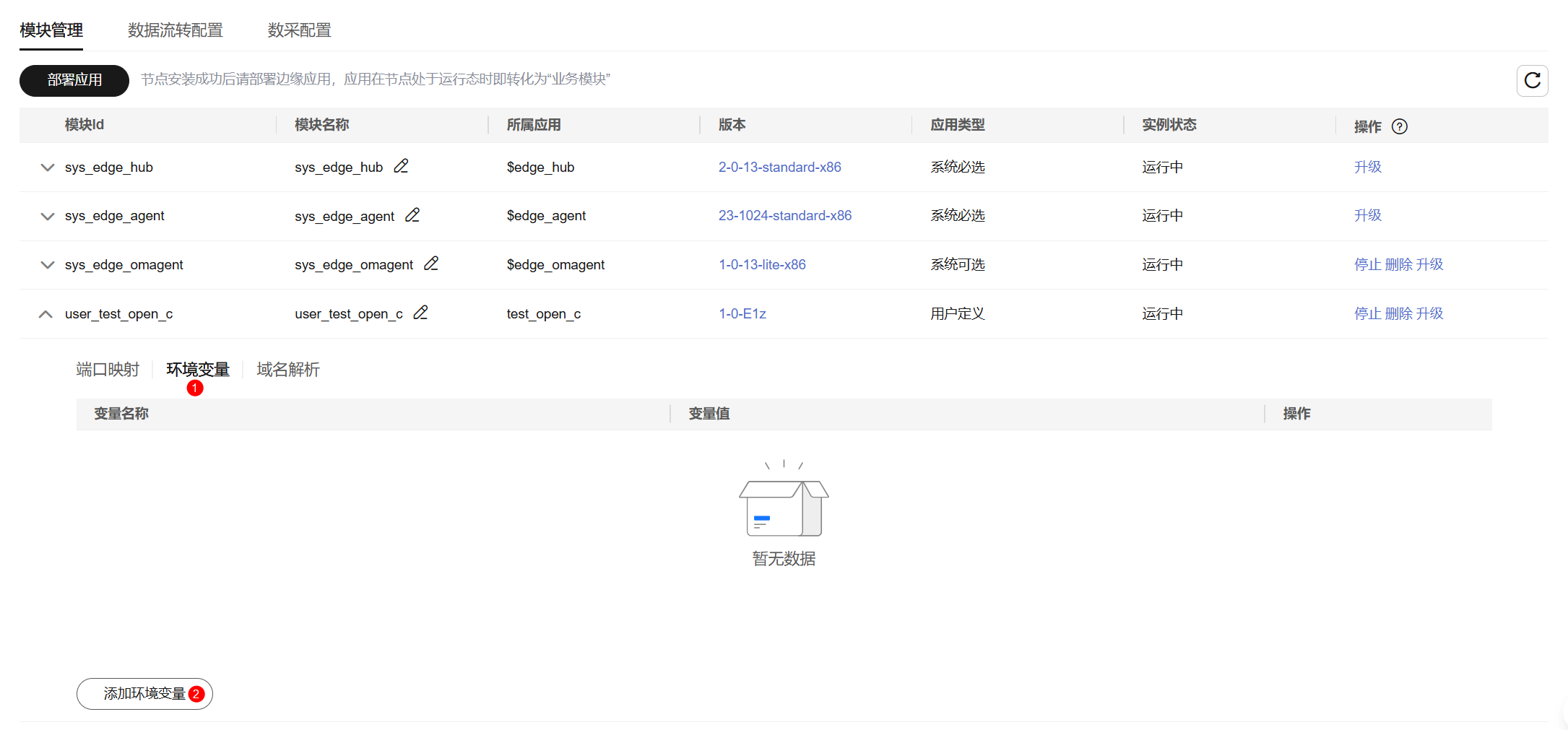
Task: Select the $edge_omagent application cell
Action: pyautogui.click(x=555, y=264)
